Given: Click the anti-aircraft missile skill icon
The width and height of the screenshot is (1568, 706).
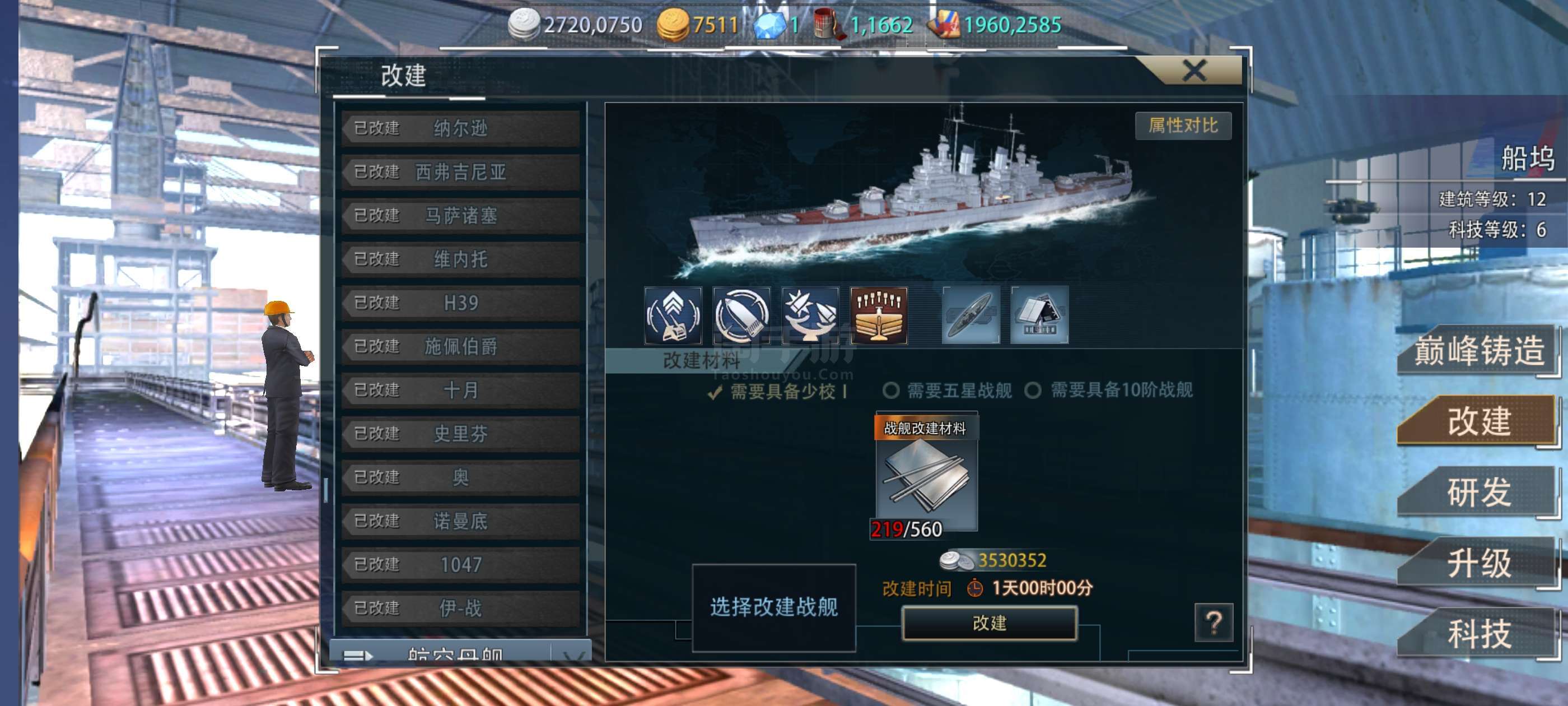Looking at the screenshot, I should coord(810,315).
